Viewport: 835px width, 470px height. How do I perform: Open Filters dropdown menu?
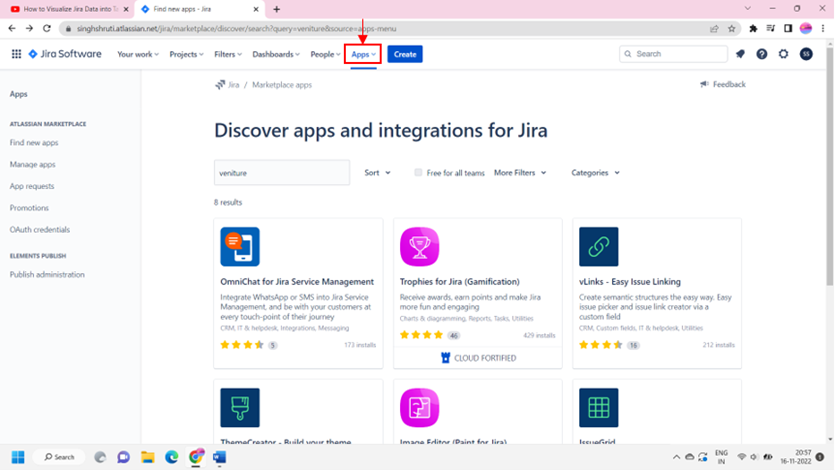pos(228,54)
